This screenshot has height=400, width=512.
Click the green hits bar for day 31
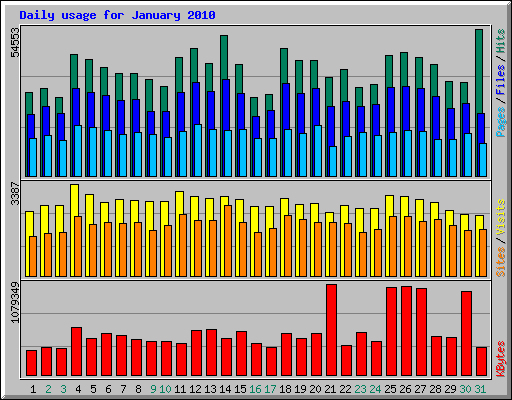tap(479, 71)
